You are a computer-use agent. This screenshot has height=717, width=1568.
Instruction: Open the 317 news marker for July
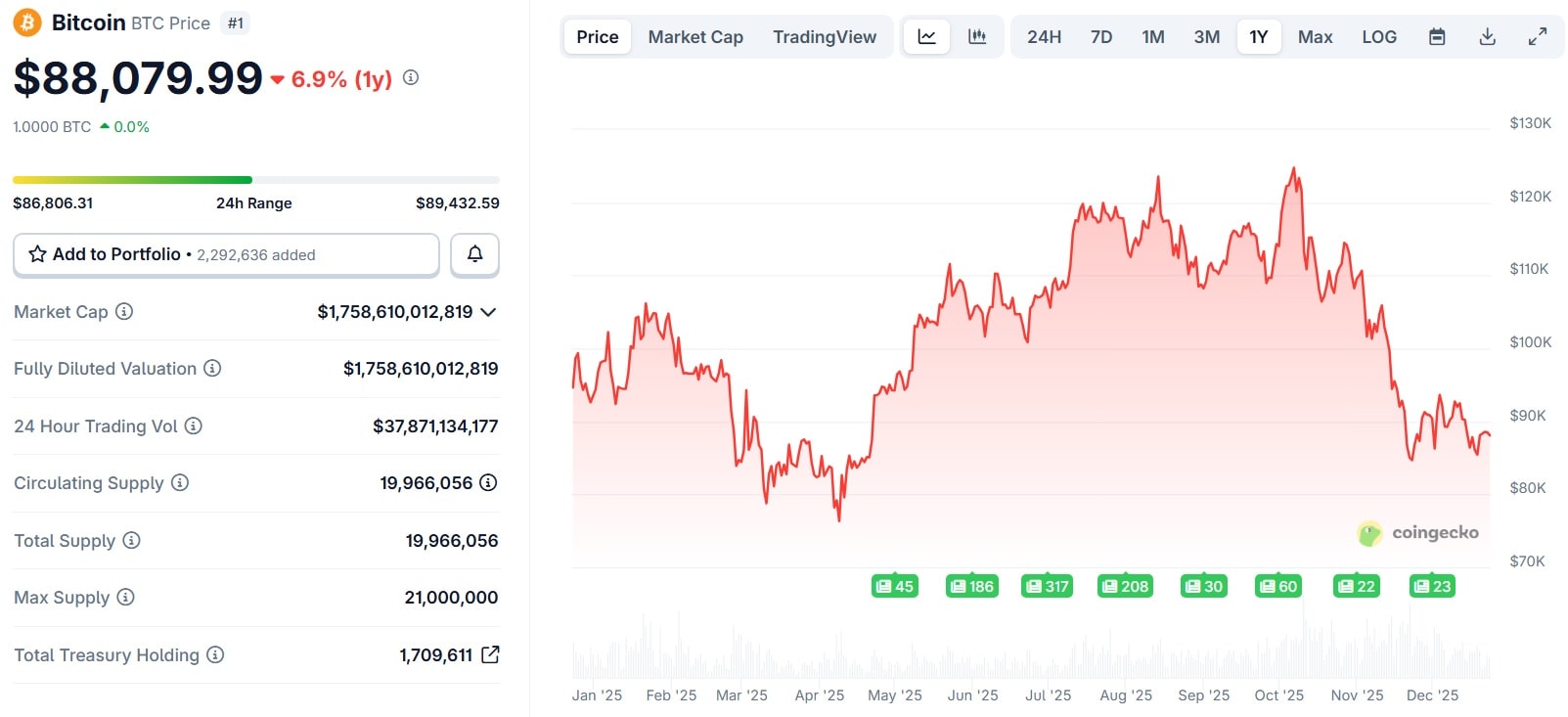1047,586
